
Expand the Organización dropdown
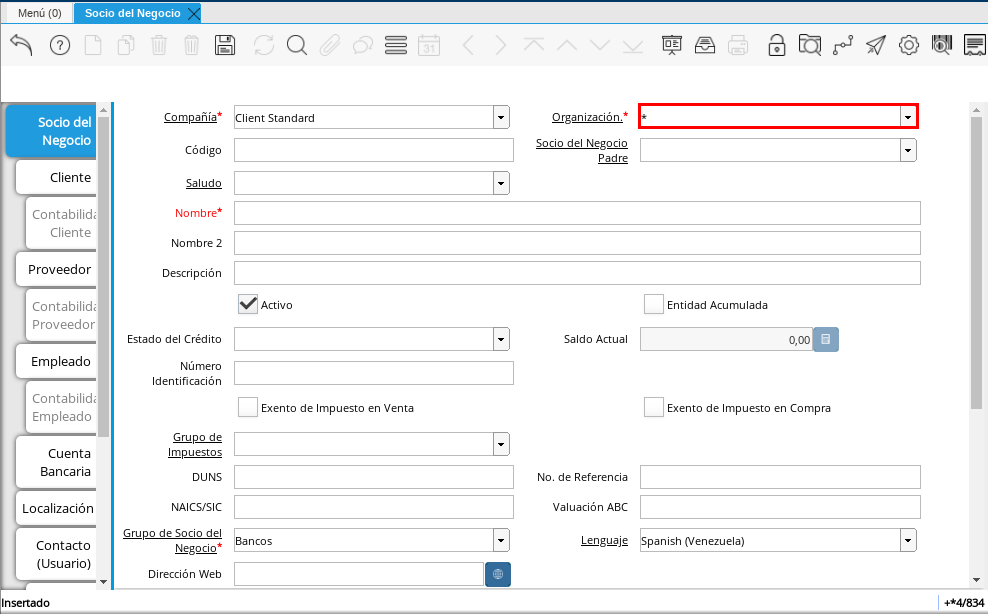tap(907, 117)
